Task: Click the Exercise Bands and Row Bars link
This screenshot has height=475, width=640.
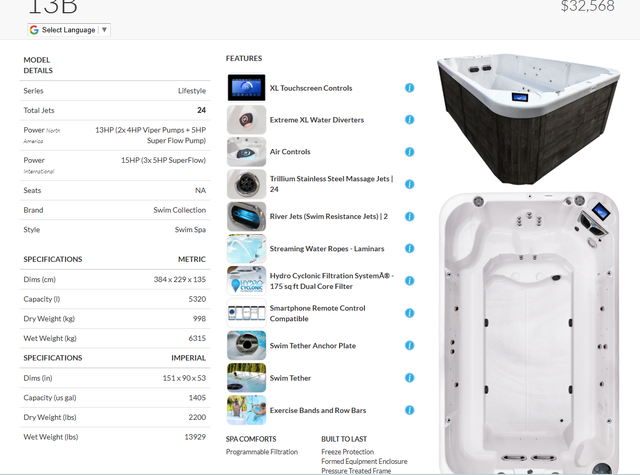Action: click(x=318, y=410)
